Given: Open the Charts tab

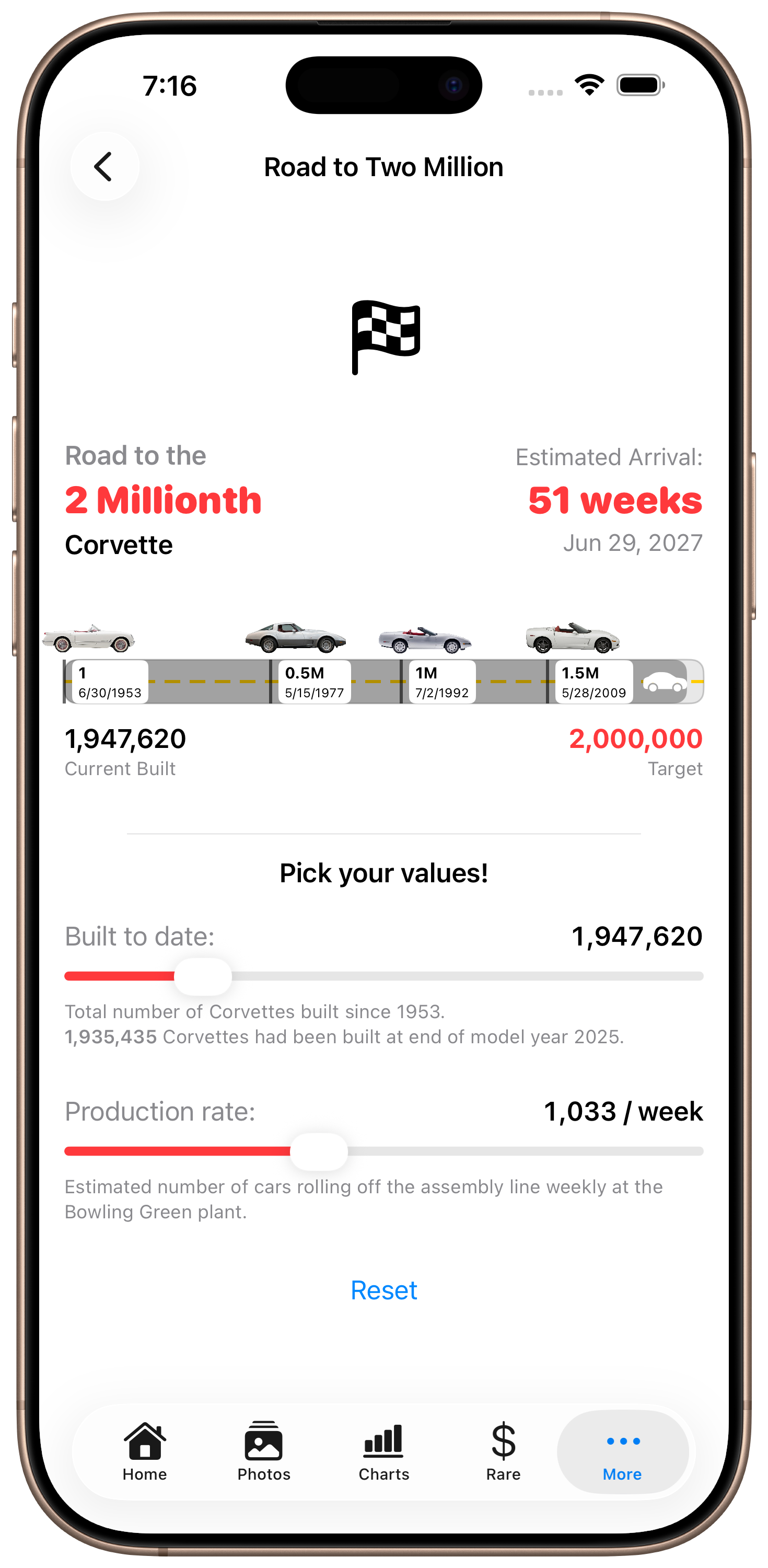Looking at the screenshot, I should 383,1451.
